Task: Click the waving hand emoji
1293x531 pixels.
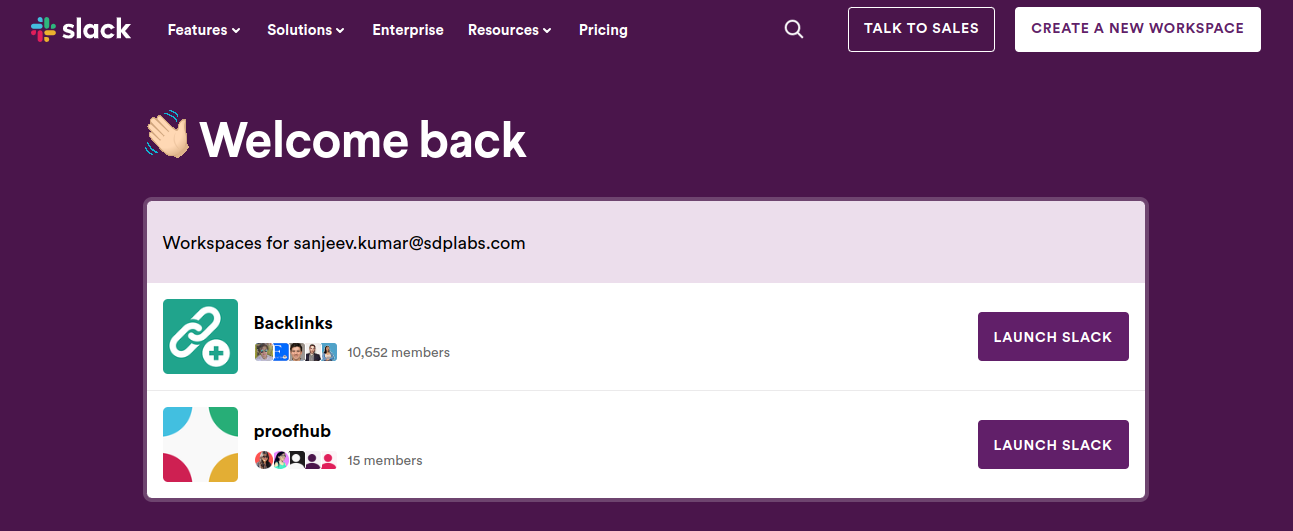Action: (x=167, y=134)
